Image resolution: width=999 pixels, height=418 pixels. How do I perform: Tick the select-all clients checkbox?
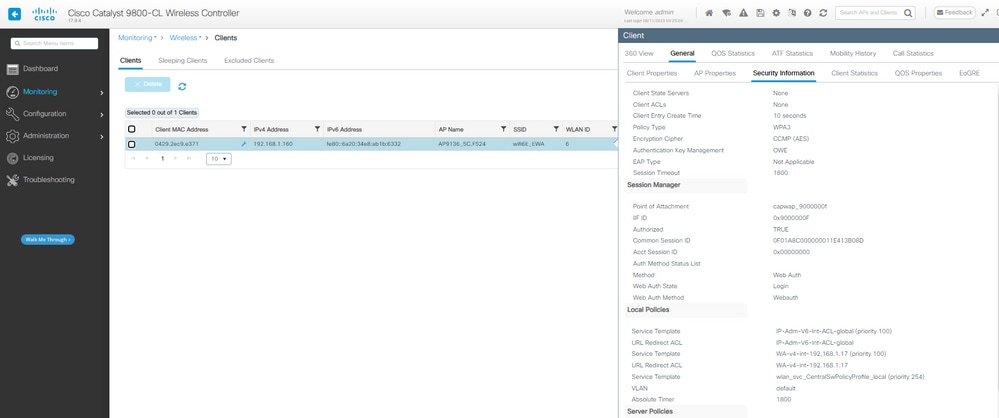132,129
